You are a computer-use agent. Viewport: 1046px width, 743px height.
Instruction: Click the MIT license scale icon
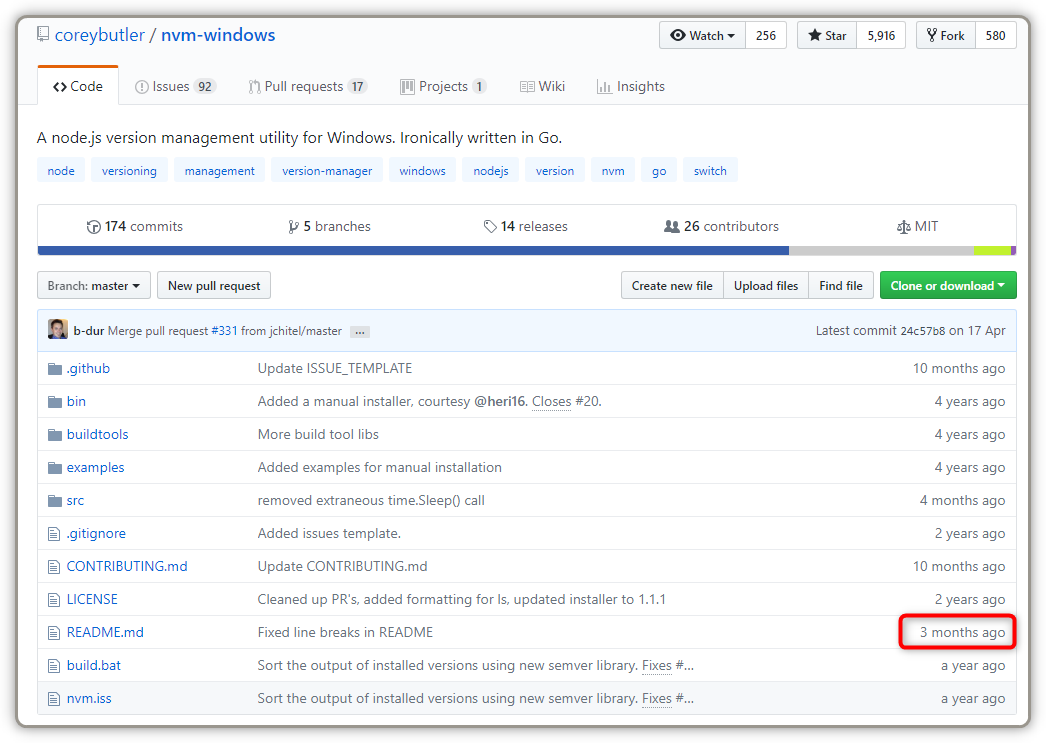(903, 227)
